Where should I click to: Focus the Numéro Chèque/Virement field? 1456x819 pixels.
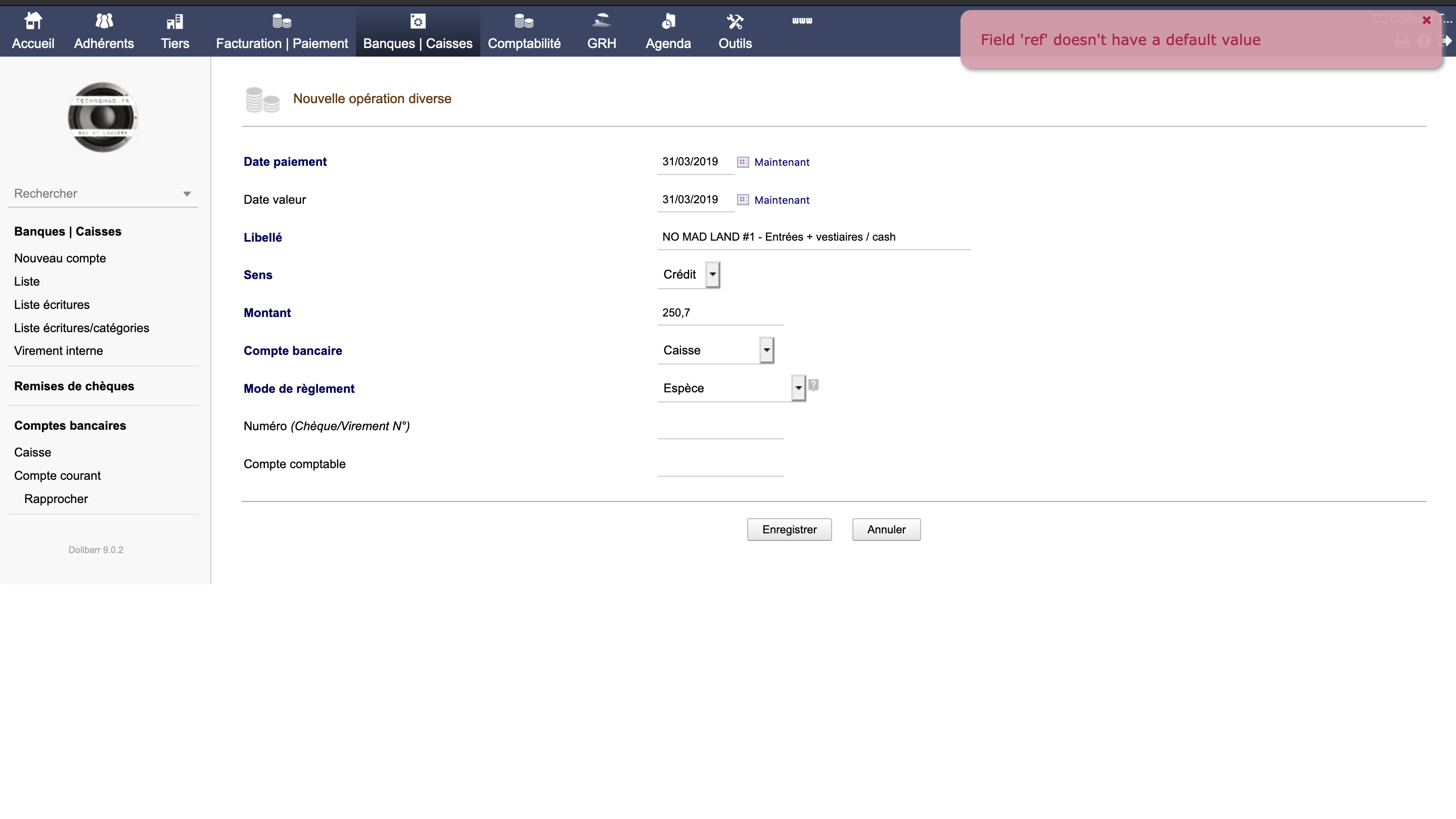click(720, 426)
